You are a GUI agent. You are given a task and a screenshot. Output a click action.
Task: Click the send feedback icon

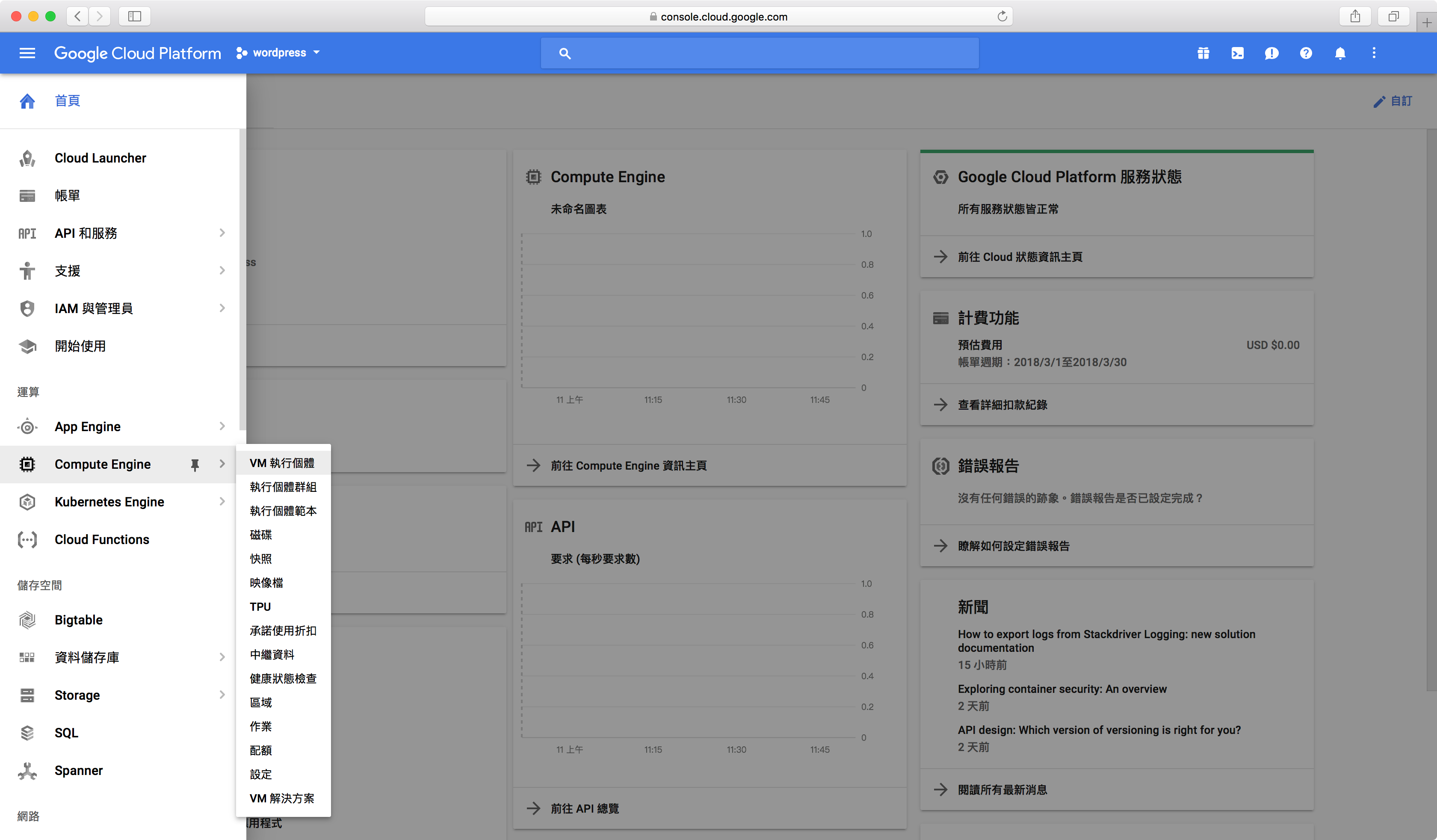point(1271,53)
